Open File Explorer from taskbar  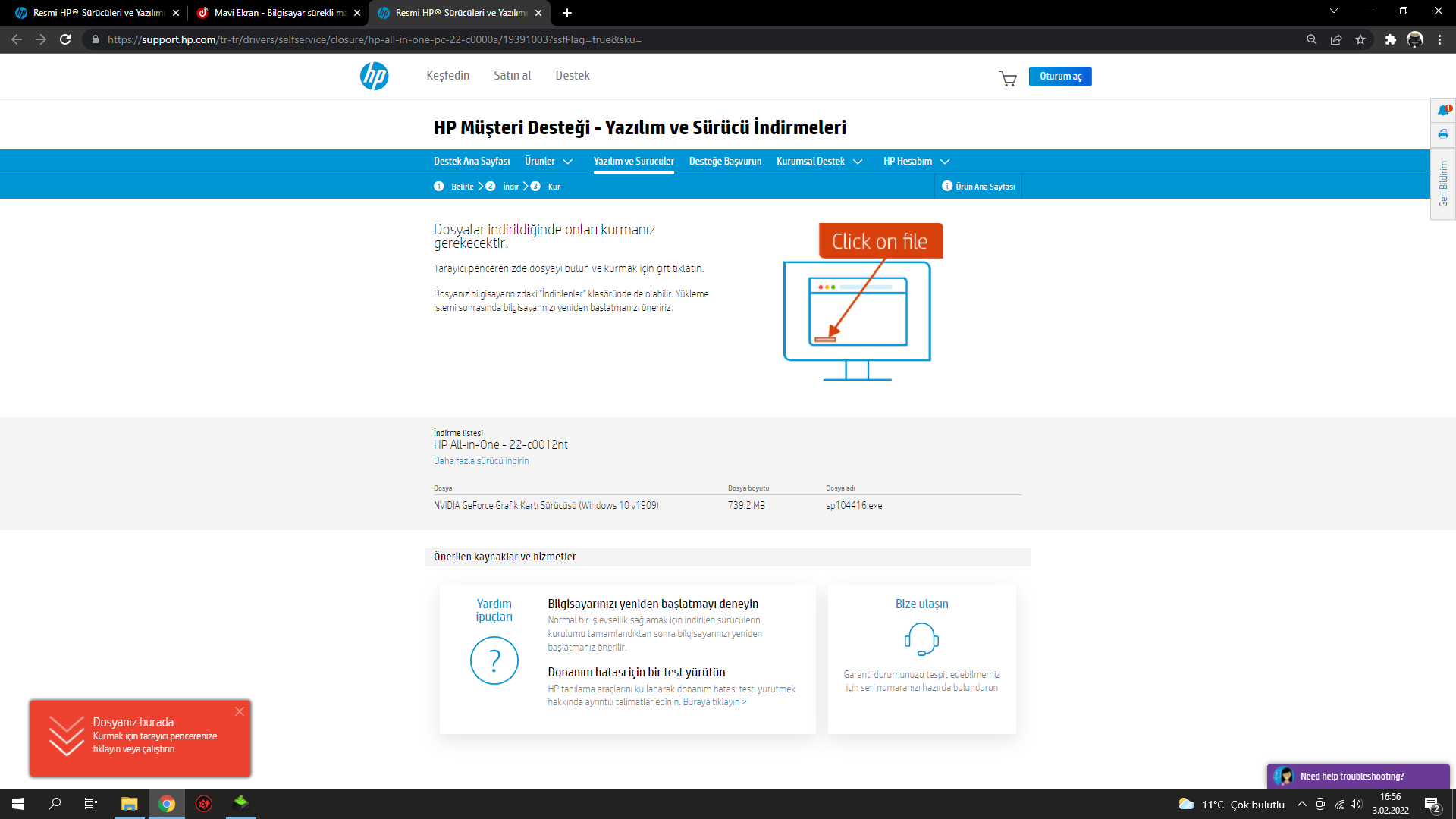[x=130, y=804]
